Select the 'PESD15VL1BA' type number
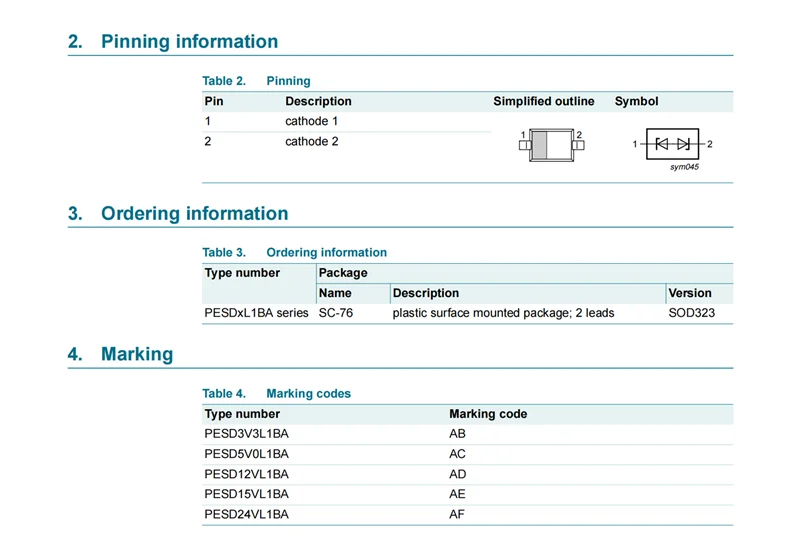Image resolution: width=800 pixels, height=560 pixels. (x=246, y=494)
